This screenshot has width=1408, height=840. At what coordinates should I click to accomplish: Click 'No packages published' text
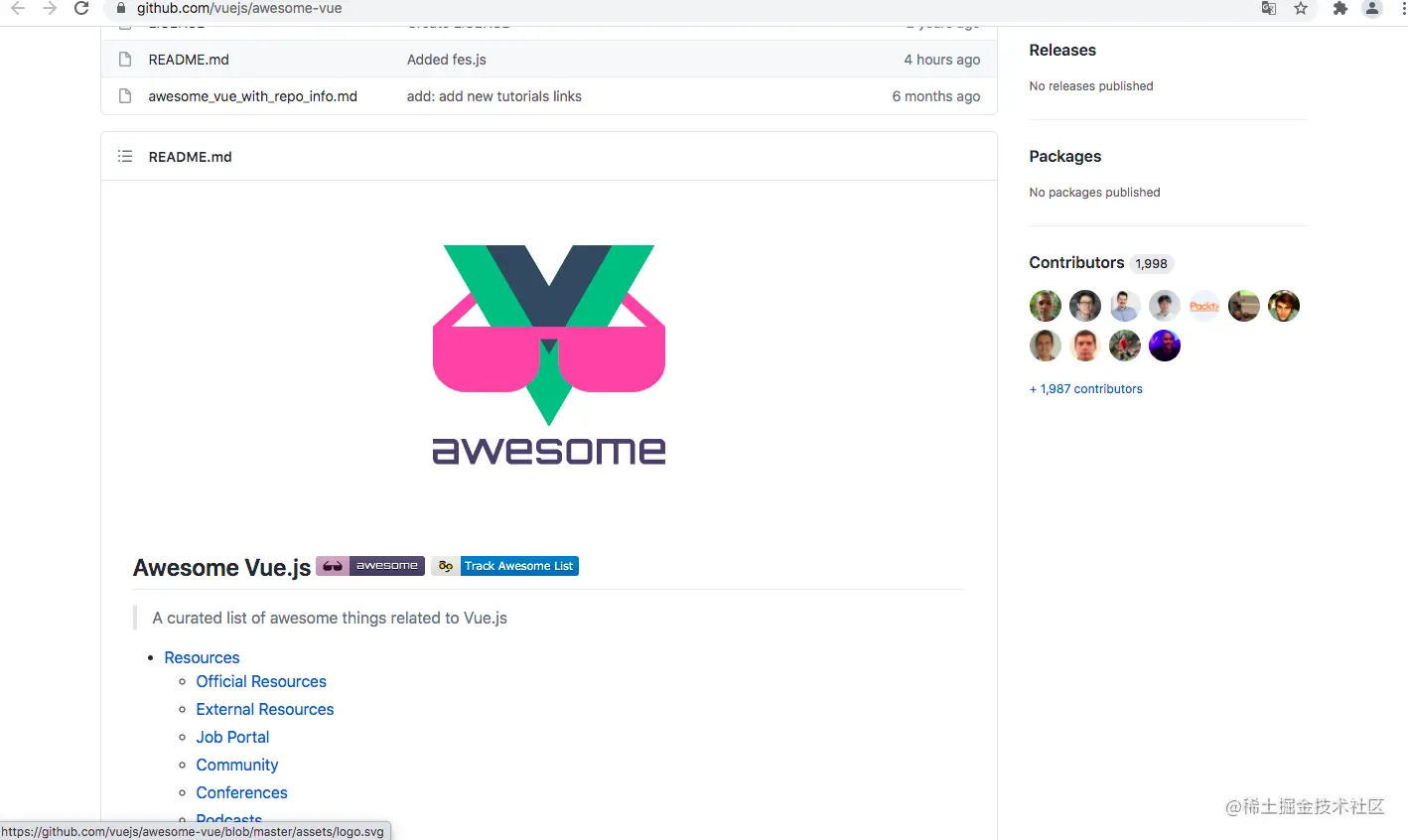[x=1094, y=193]
